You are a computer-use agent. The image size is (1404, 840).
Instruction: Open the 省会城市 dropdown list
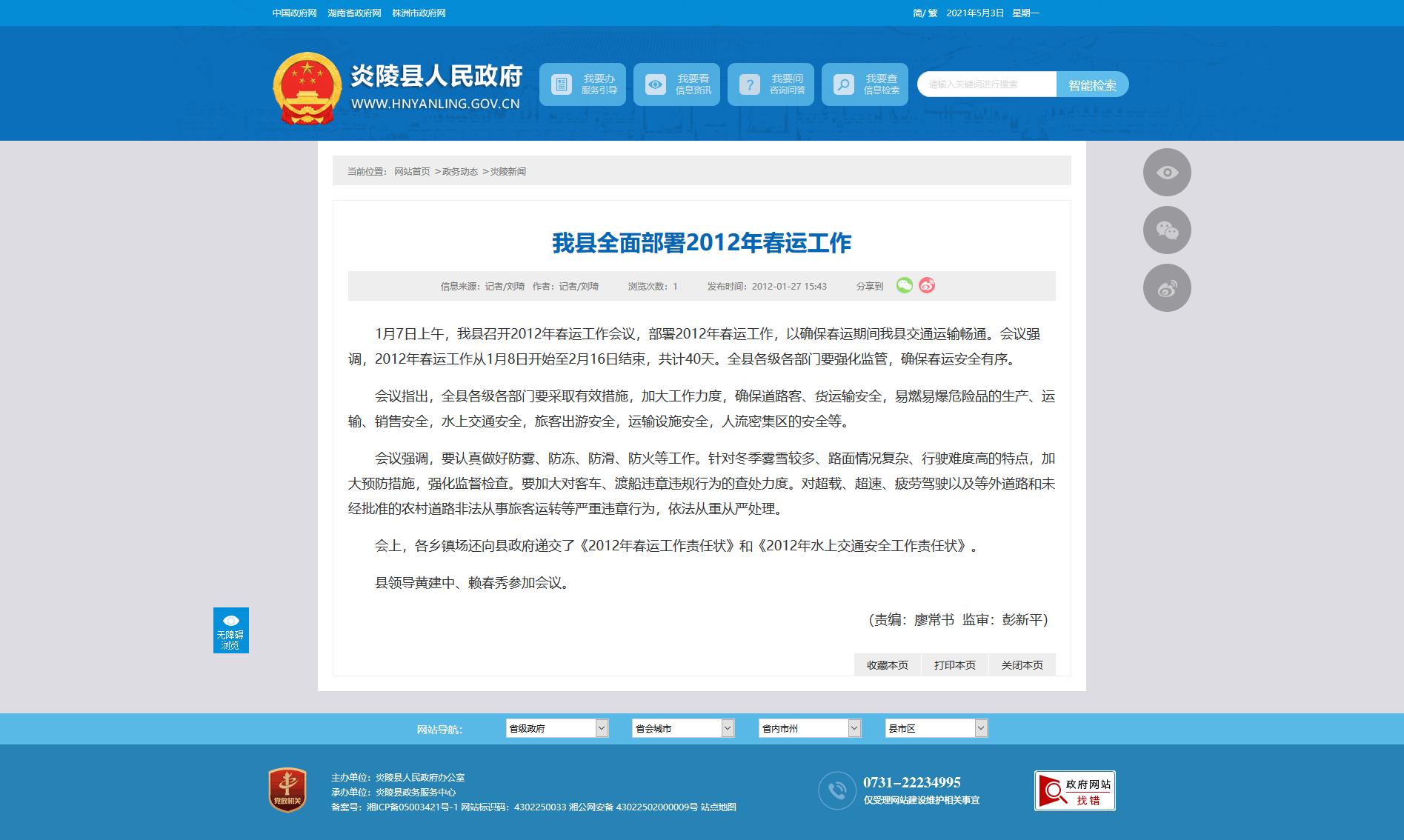tap(683, 729)
